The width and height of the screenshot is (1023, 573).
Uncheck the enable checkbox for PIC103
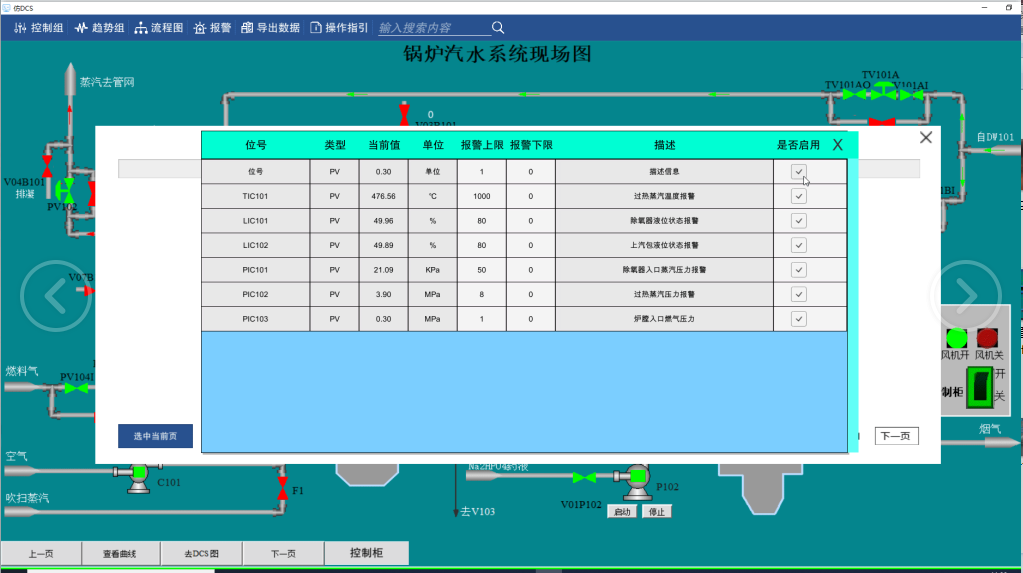click(798, 319)
